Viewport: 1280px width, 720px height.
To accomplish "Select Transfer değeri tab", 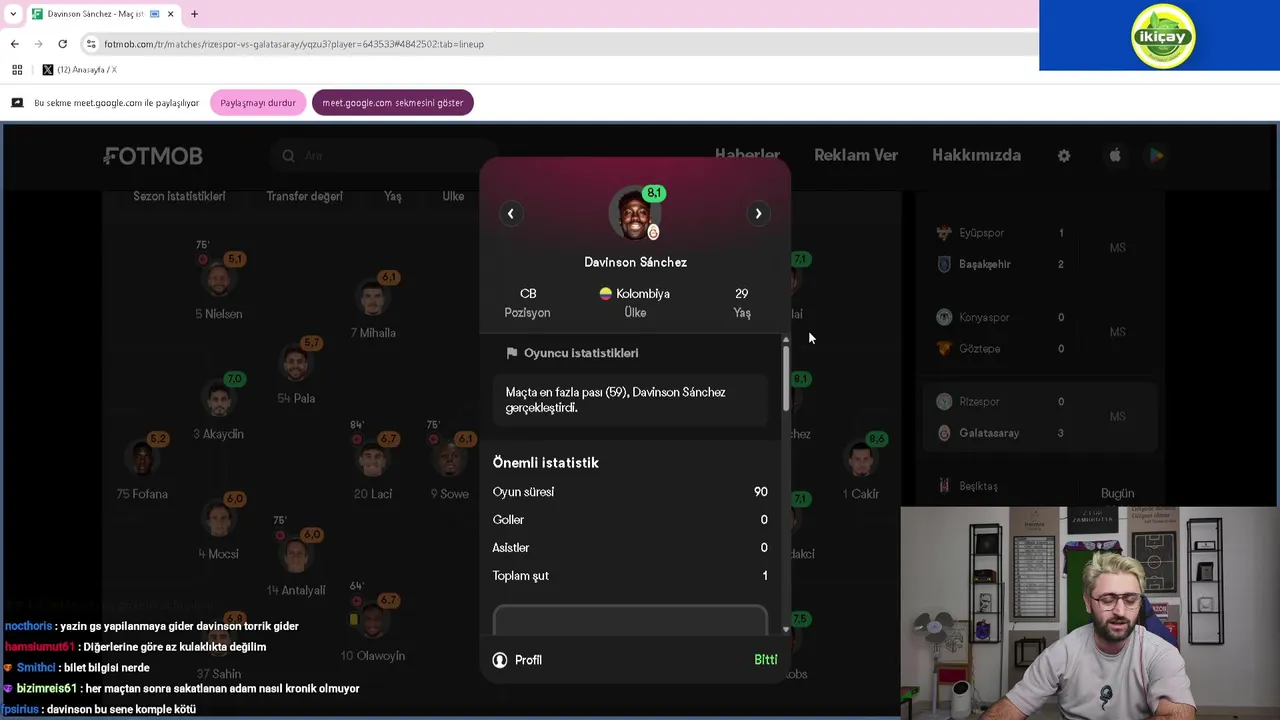I will click(304, 196).
